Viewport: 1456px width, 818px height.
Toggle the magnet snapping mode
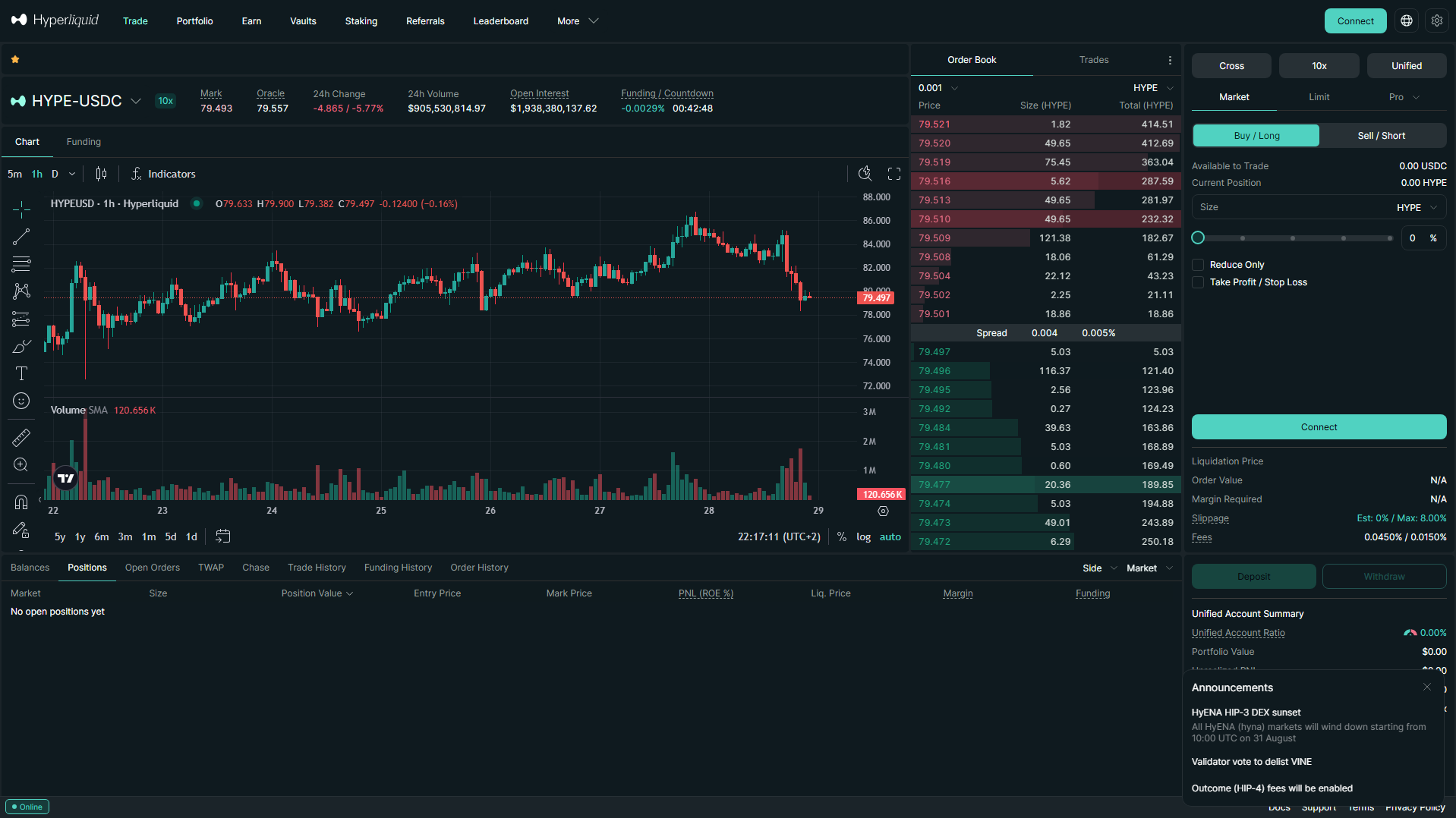coord(21,502)
